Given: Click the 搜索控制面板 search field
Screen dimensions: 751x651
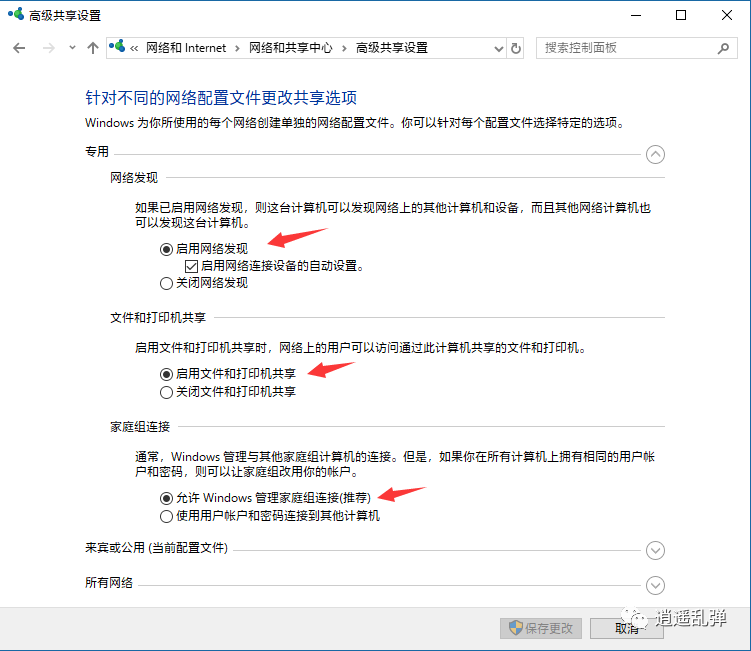Looking at the screenshot, I should pos(637,48).
